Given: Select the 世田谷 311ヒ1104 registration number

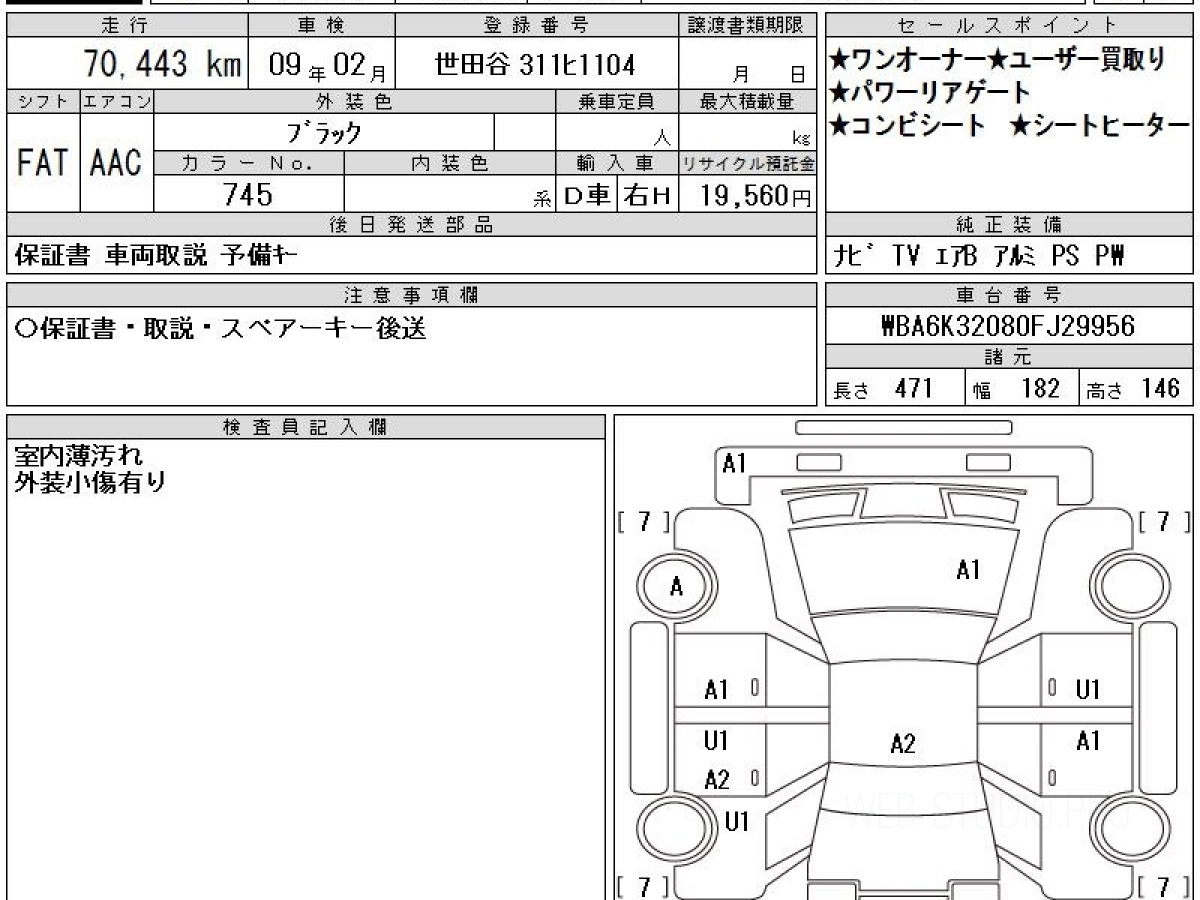Looking at the screenshot, I should pyautogui.click(x=535, y=66).
